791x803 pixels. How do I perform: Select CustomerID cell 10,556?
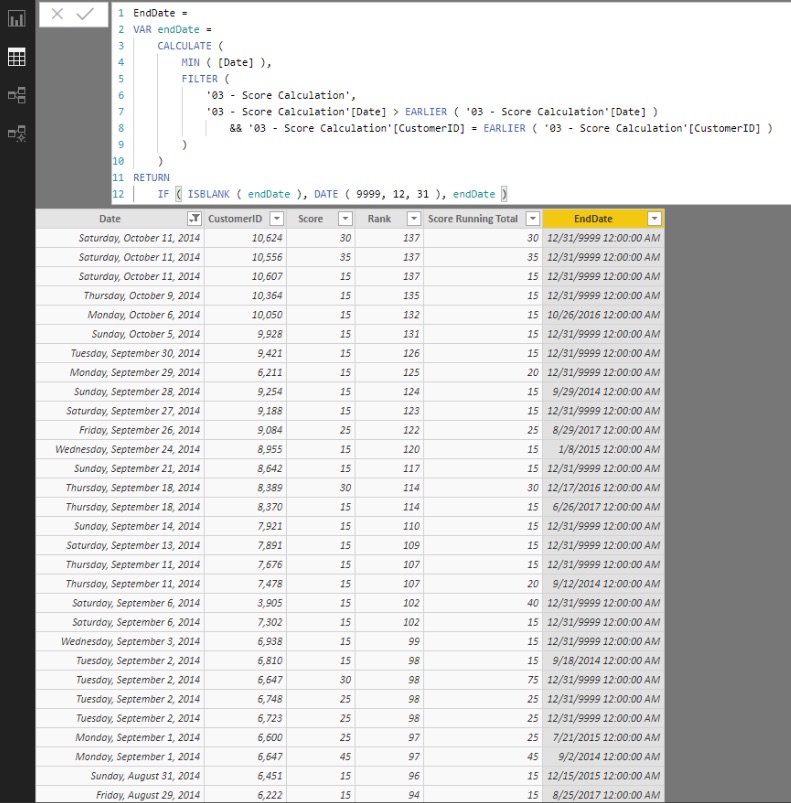(x=245, y=257)
